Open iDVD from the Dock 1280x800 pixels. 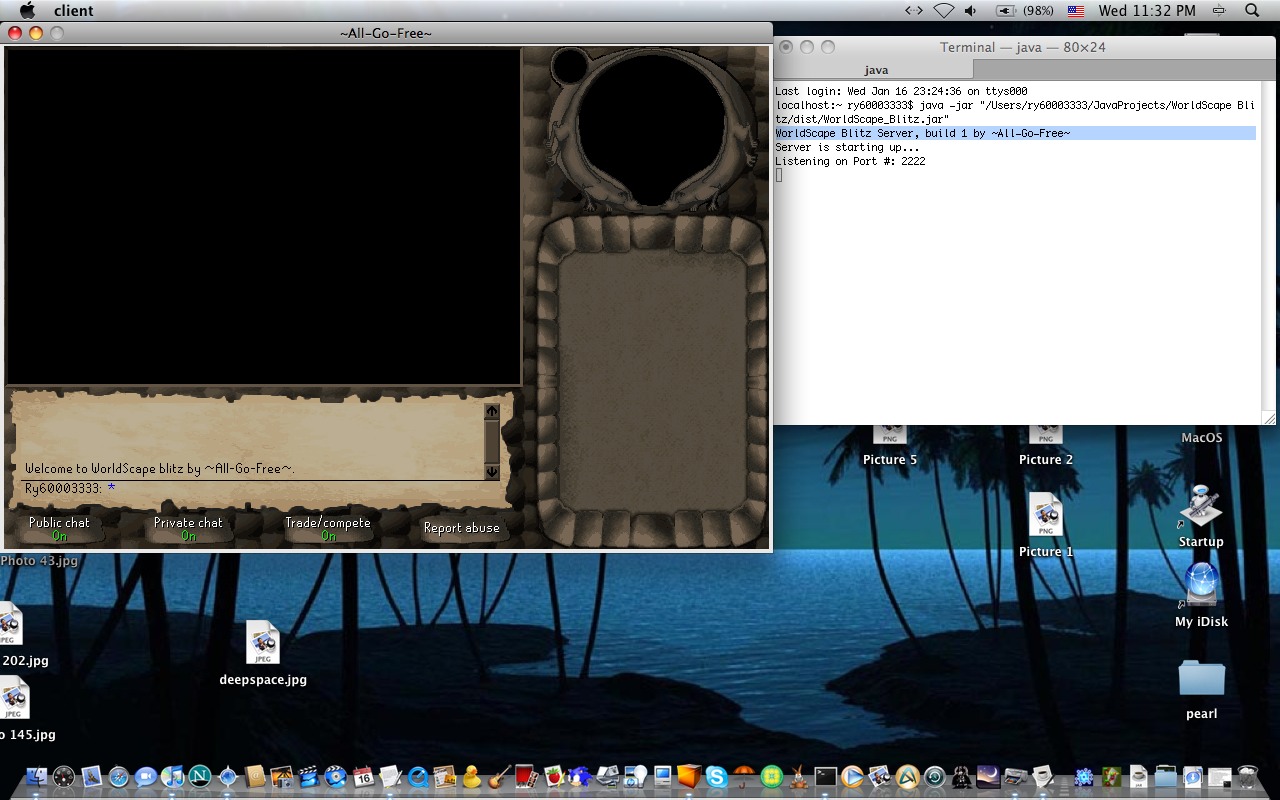336,777
